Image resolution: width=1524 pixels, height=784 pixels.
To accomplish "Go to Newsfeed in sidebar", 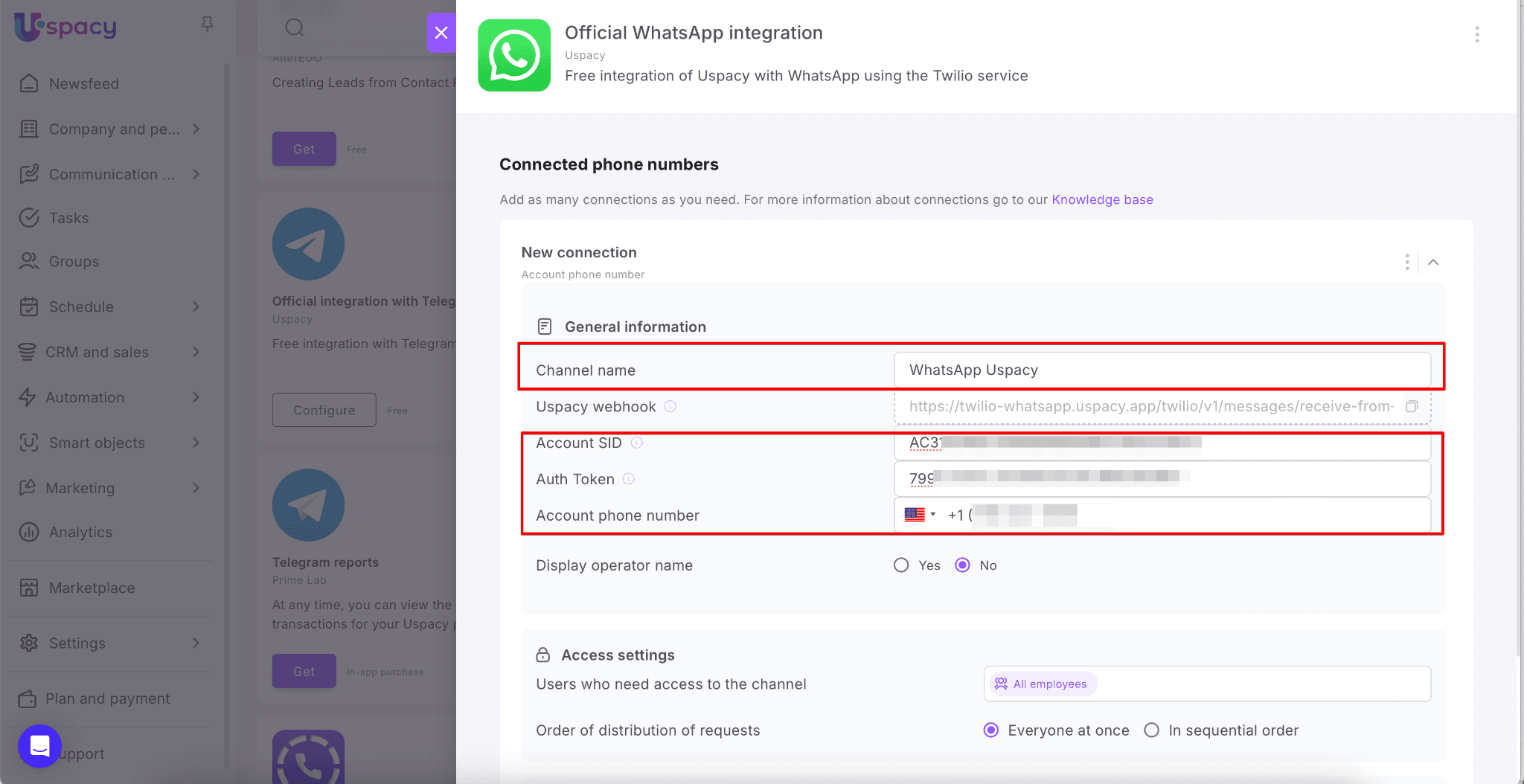I will pyautogui.click(x=83, y=83).
